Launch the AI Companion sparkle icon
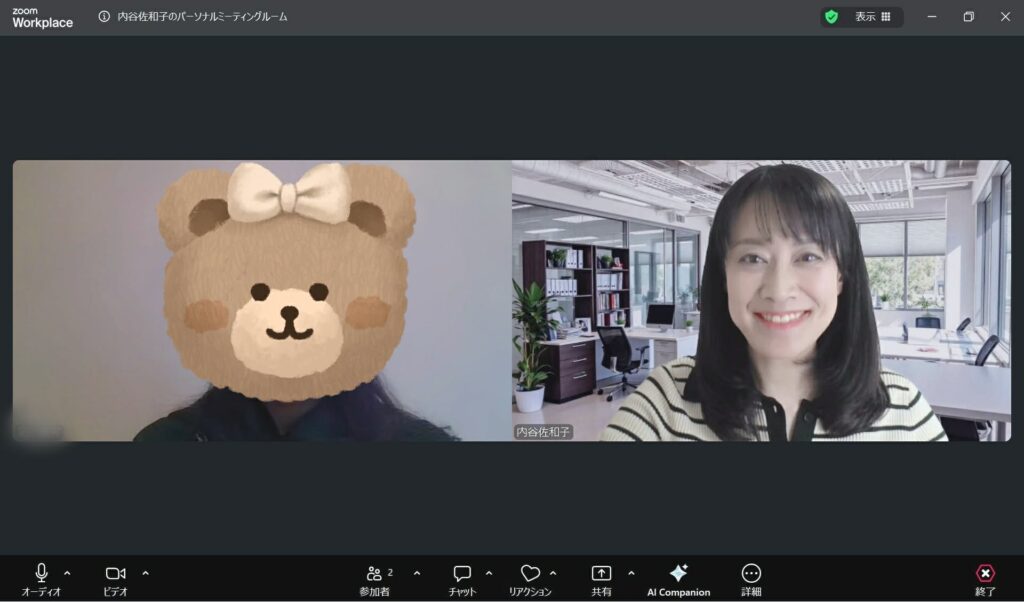Image resolution: width=1024 pixels, height=602 pixels. 678,574
